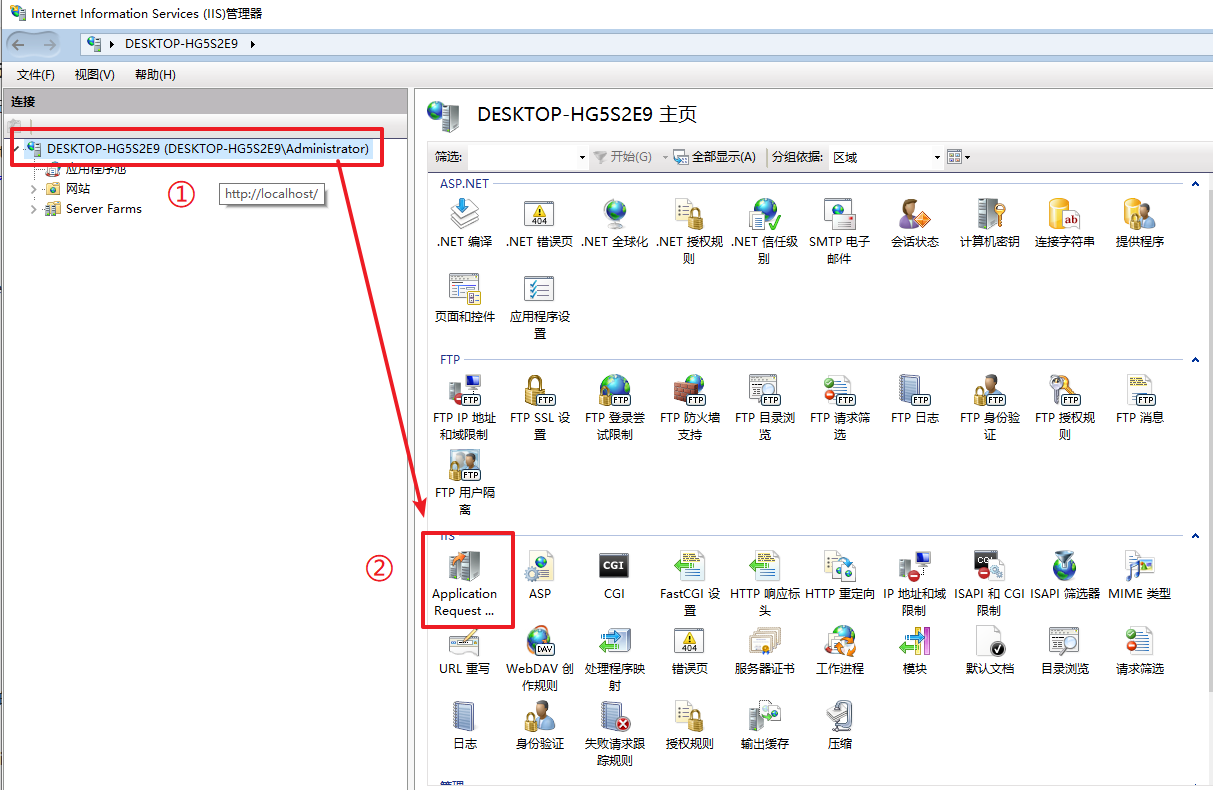Open FTP 防火墙支持 feature
The width and height of the screenshot is (1213, 790).
click(690, 407)
